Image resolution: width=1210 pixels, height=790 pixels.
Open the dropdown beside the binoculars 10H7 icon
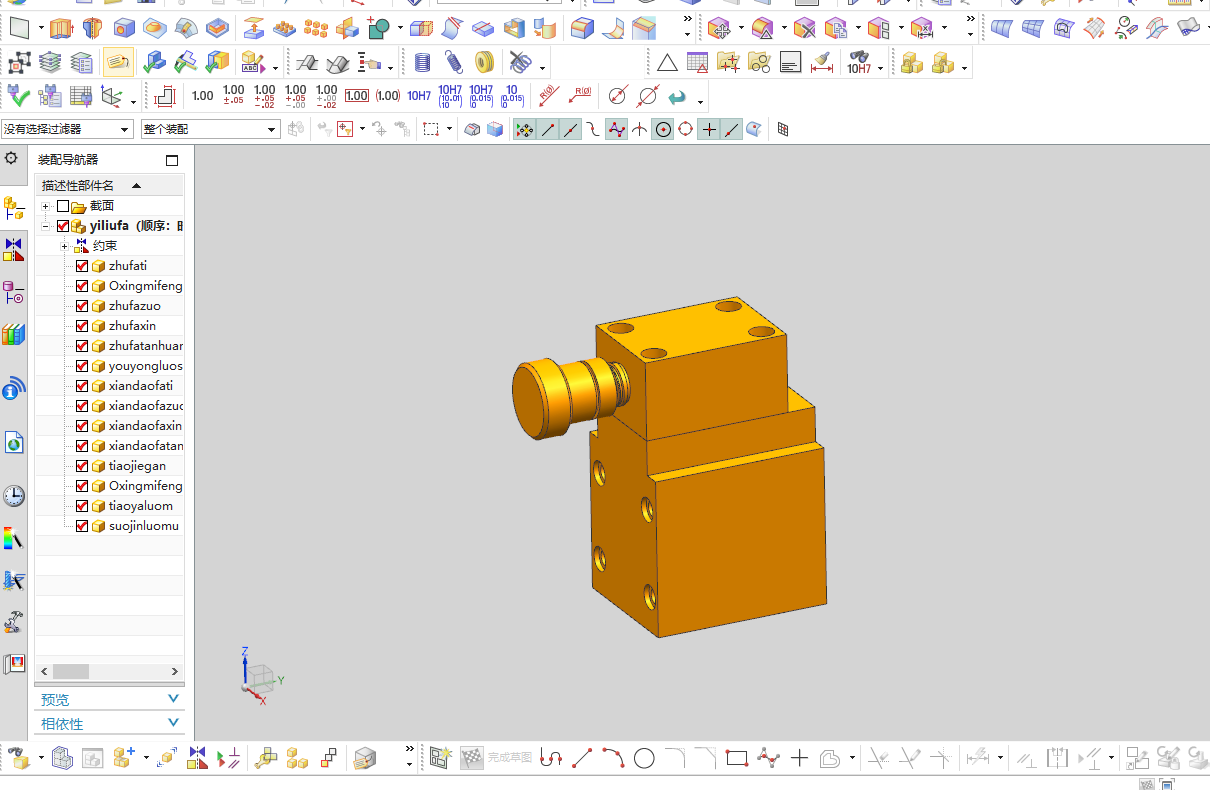[x=880, y=69]
